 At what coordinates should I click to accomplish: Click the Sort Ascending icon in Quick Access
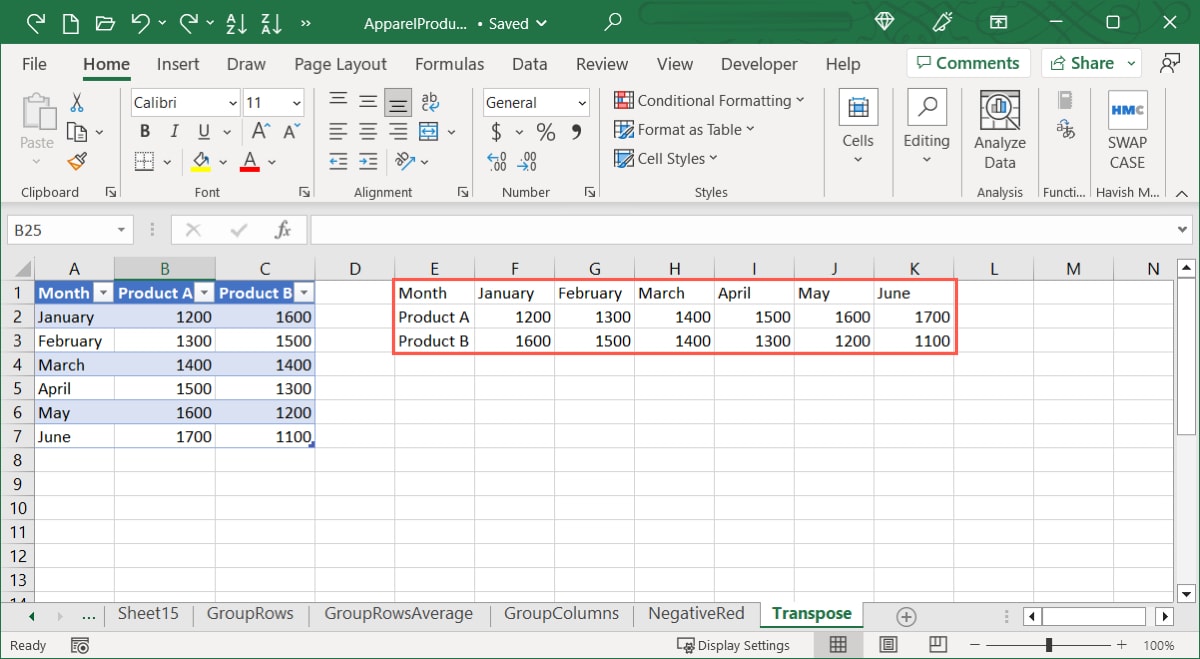click(x=236, y=22)
